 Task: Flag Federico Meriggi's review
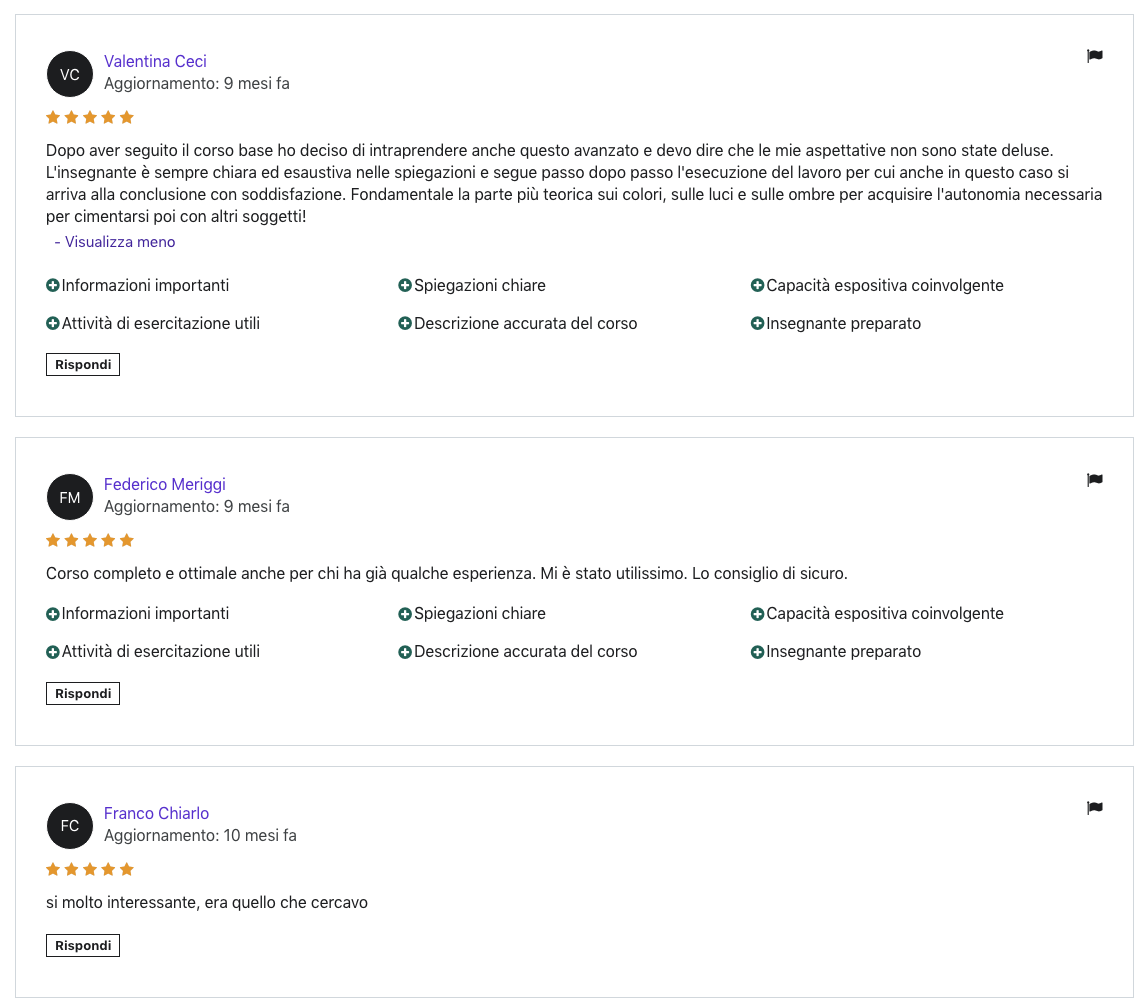click(x=1094, y=479)
